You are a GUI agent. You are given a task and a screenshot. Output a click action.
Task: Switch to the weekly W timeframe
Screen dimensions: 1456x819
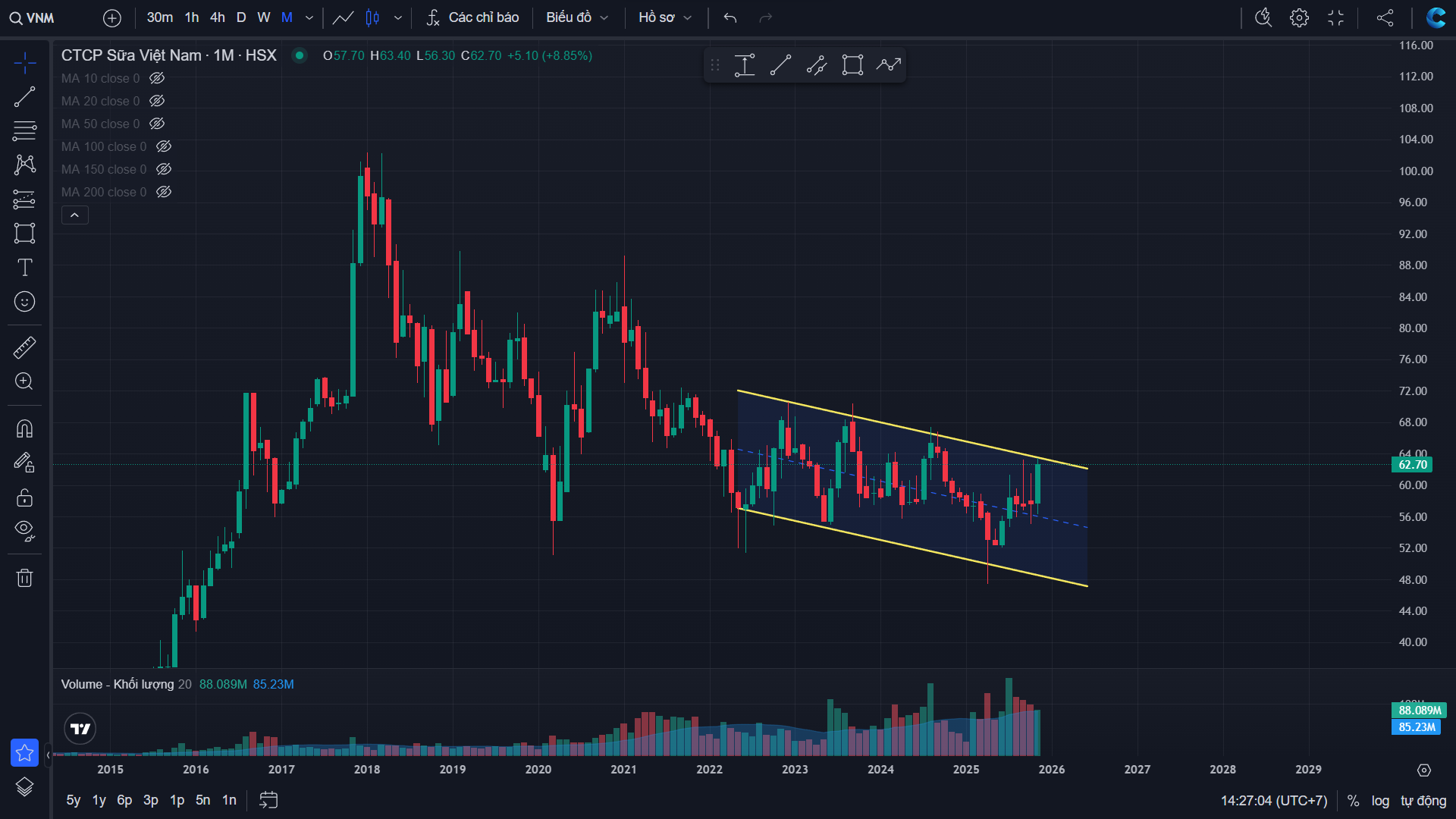coord(263,17)
